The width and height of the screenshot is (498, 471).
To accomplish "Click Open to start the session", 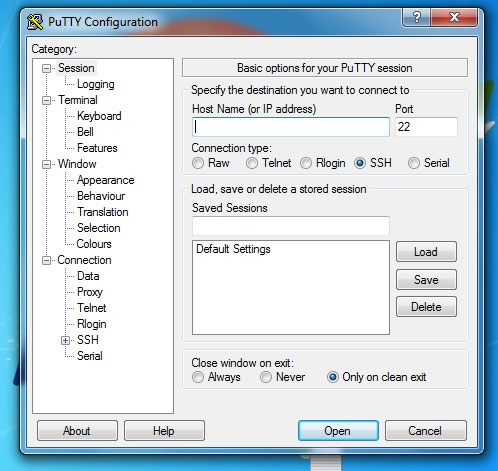I will (x=338, y=431).
